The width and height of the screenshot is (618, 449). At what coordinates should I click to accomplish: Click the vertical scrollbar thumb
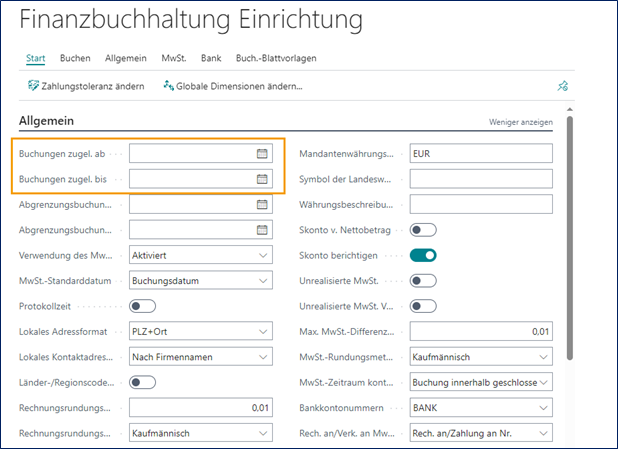coord(570,238)
